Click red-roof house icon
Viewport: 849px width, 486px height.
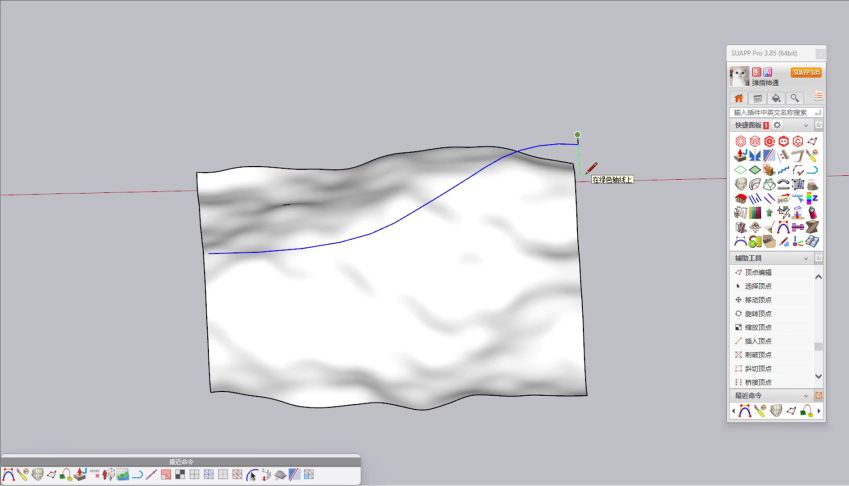(x=741, y=199)
